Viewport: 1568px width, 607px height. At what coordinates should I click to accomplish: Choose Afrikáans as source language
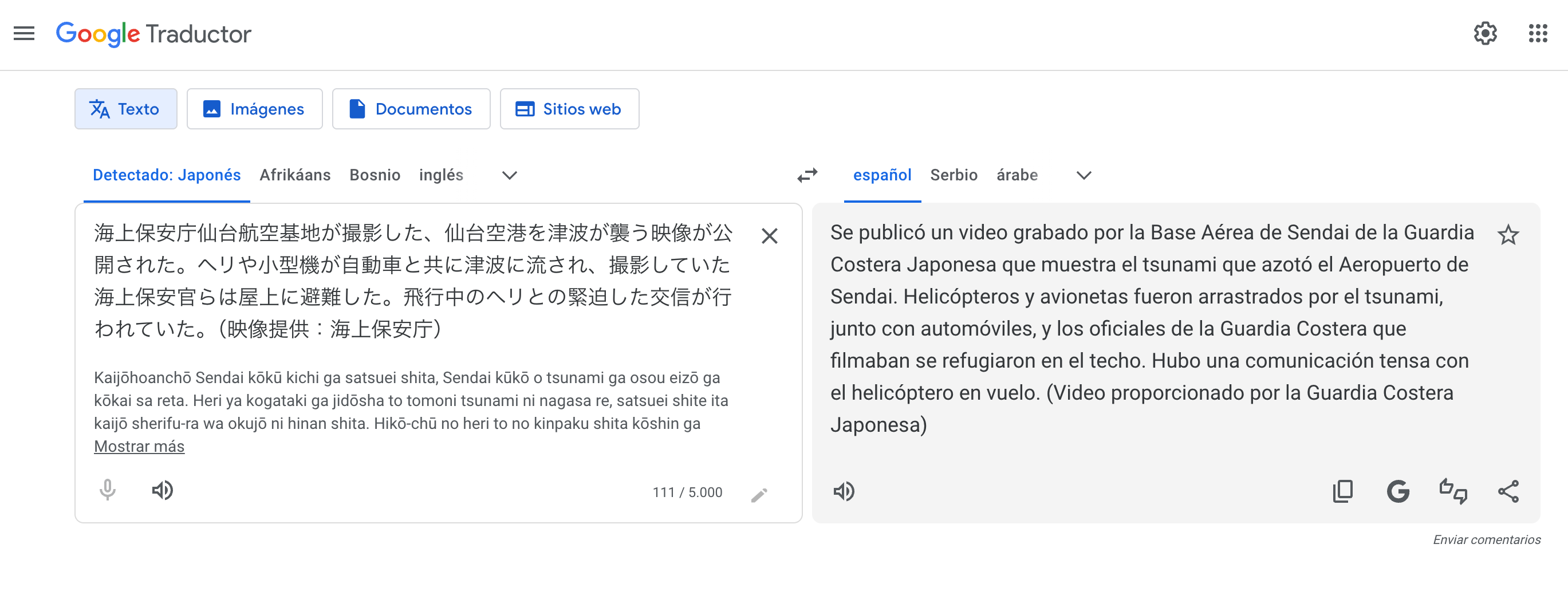296,175
